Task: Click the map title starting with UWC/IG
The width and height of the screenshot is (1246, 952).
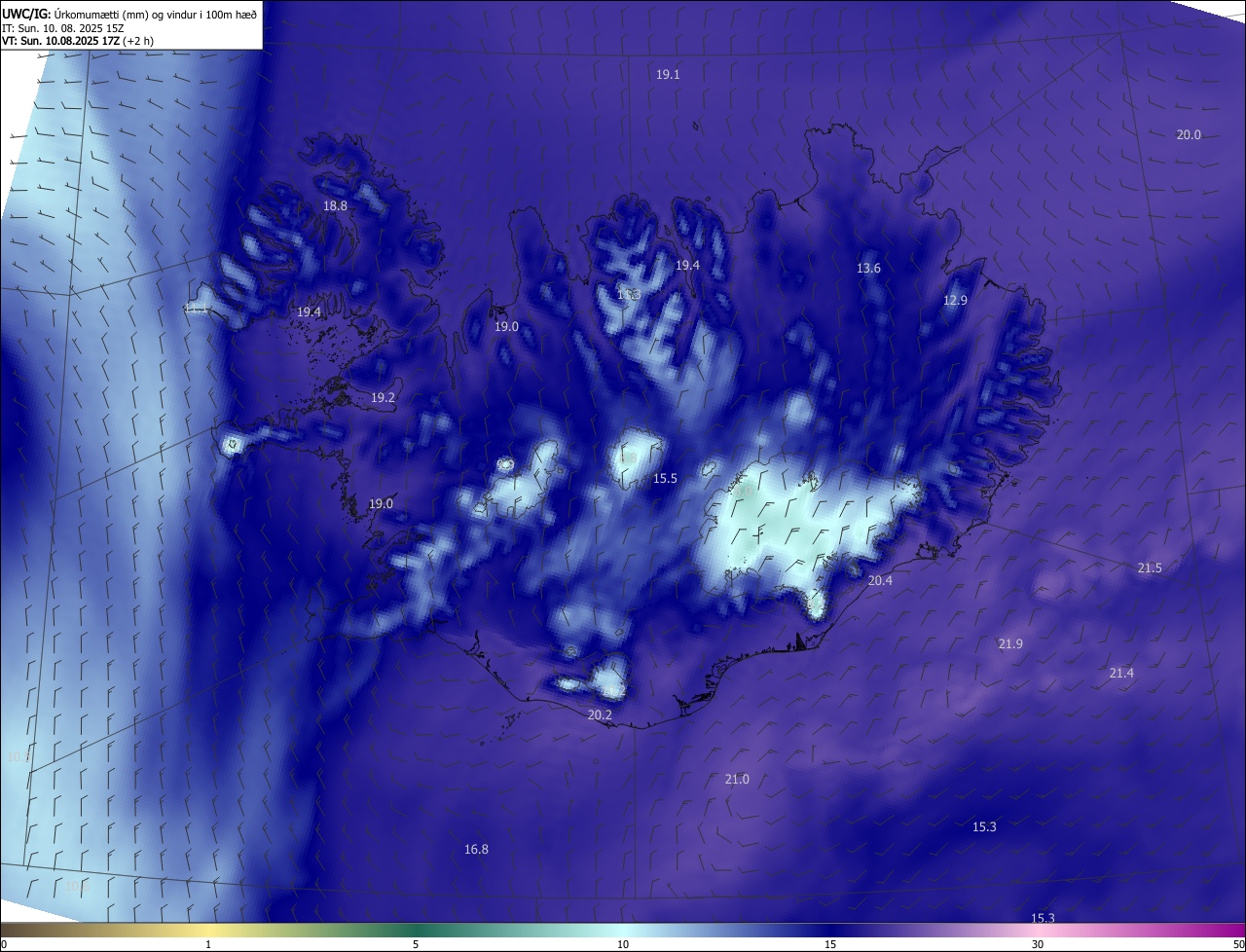Action: tap(129, 14)
